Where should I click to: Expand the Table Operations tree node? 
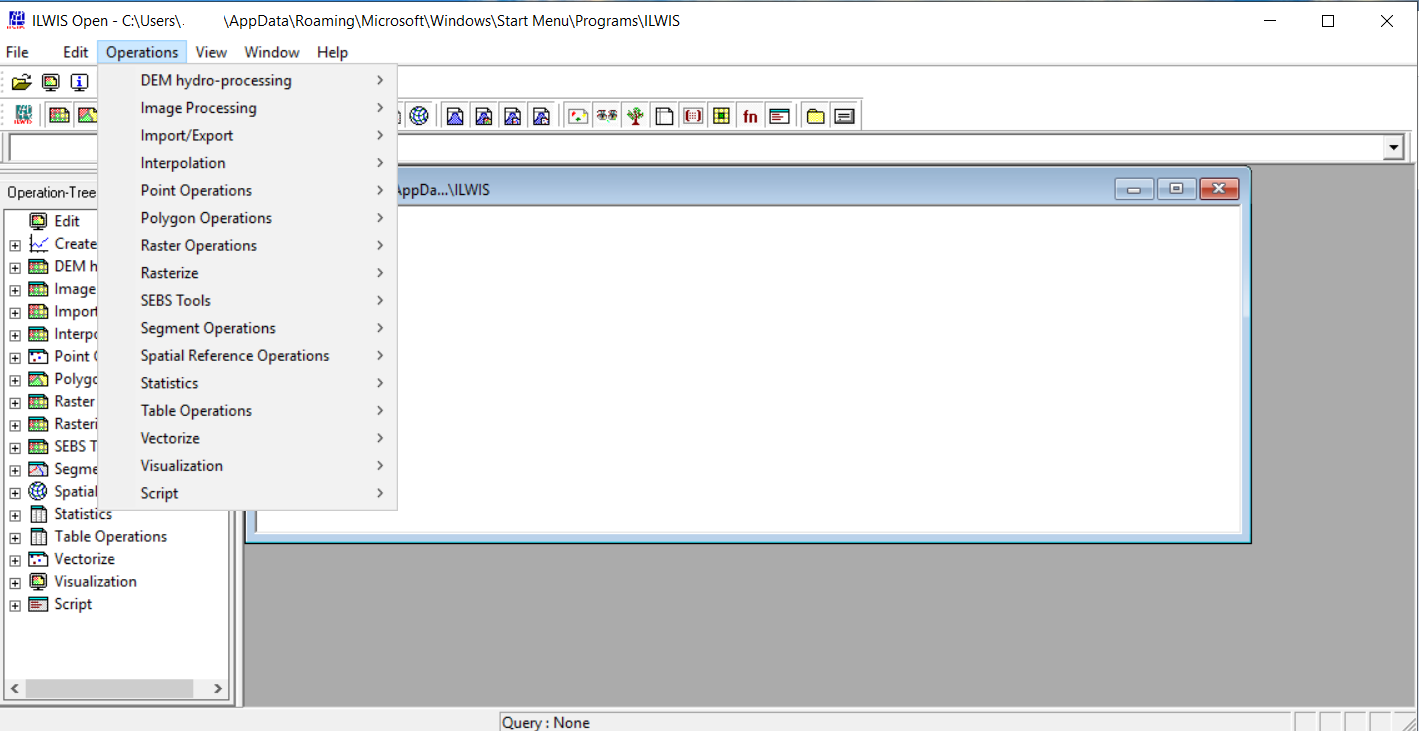coord(14,536)
